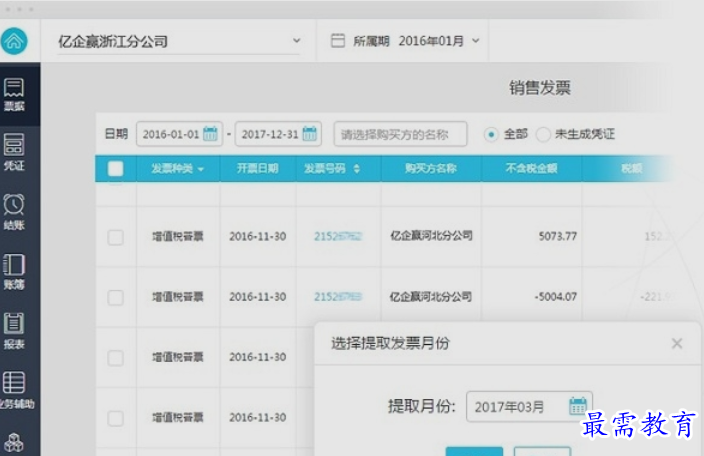The width and height of the screenshot is (704, 456).
Task: Click 亿企赢河北分公司 in the -5004.07 row
Action: (x=431, y=296)
